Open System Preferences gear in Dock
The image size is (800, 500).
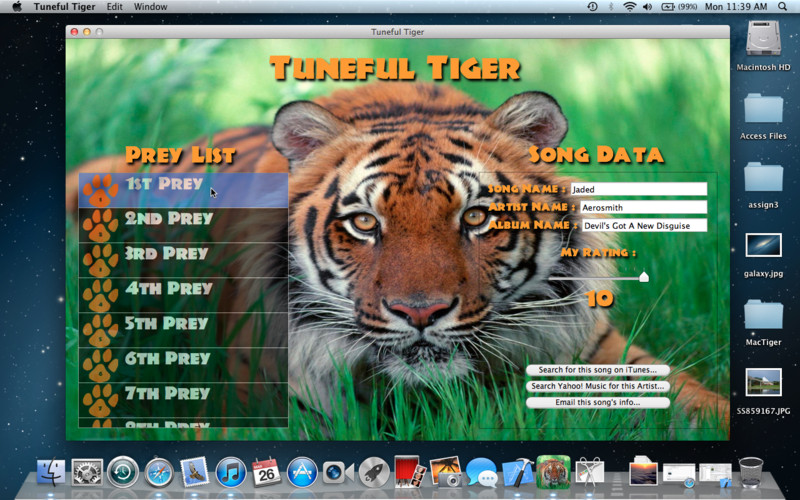coord(87,472)
